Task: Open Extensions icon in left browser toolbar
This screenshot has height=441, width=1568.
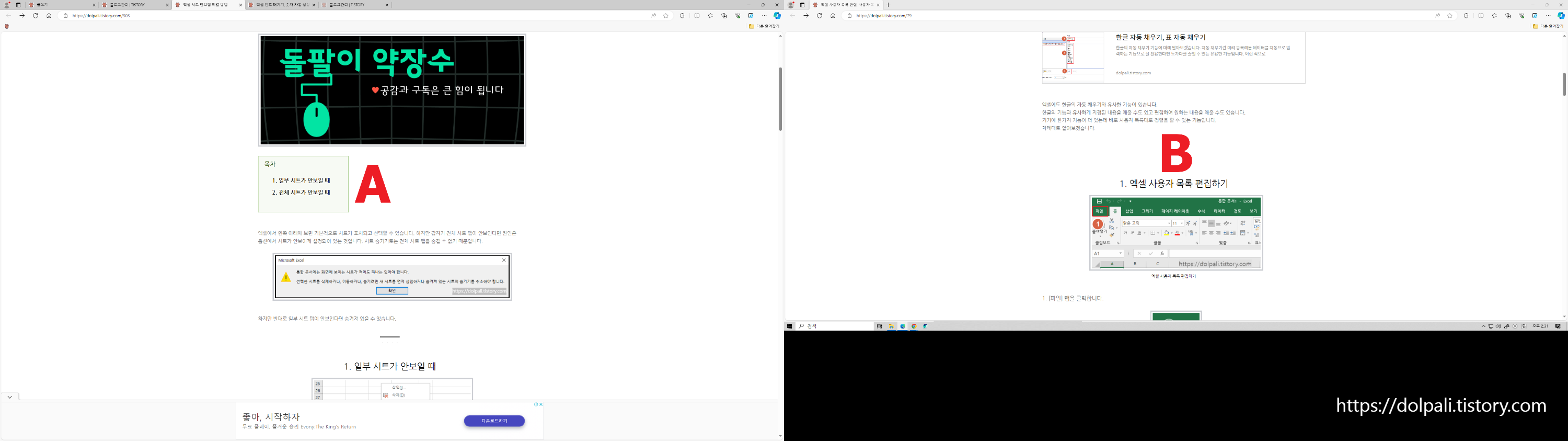Action: pyautogui.click(x=683, y=16)
